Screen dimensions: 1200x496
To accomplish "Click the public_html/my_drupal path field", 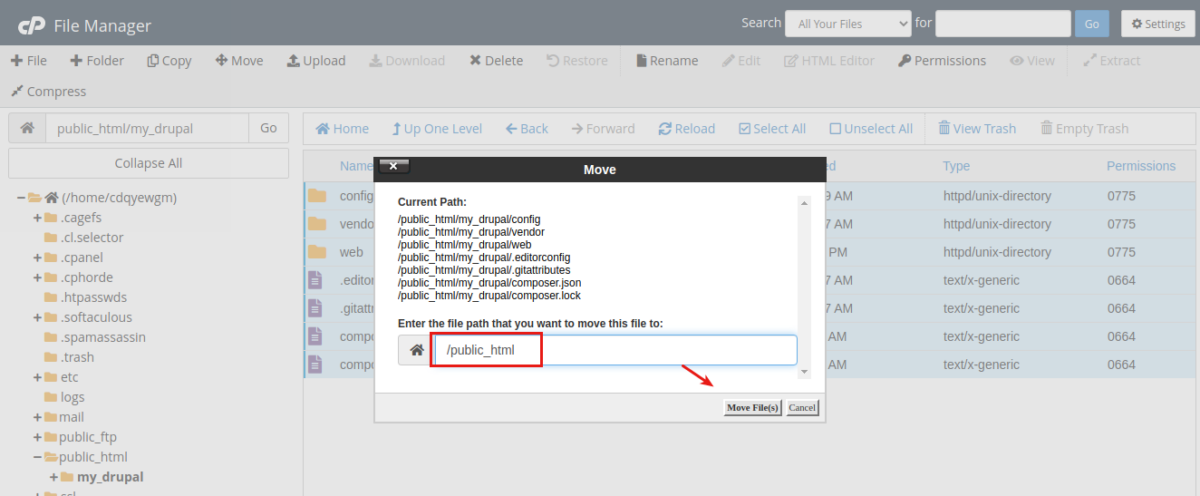I will click(147, 128).
